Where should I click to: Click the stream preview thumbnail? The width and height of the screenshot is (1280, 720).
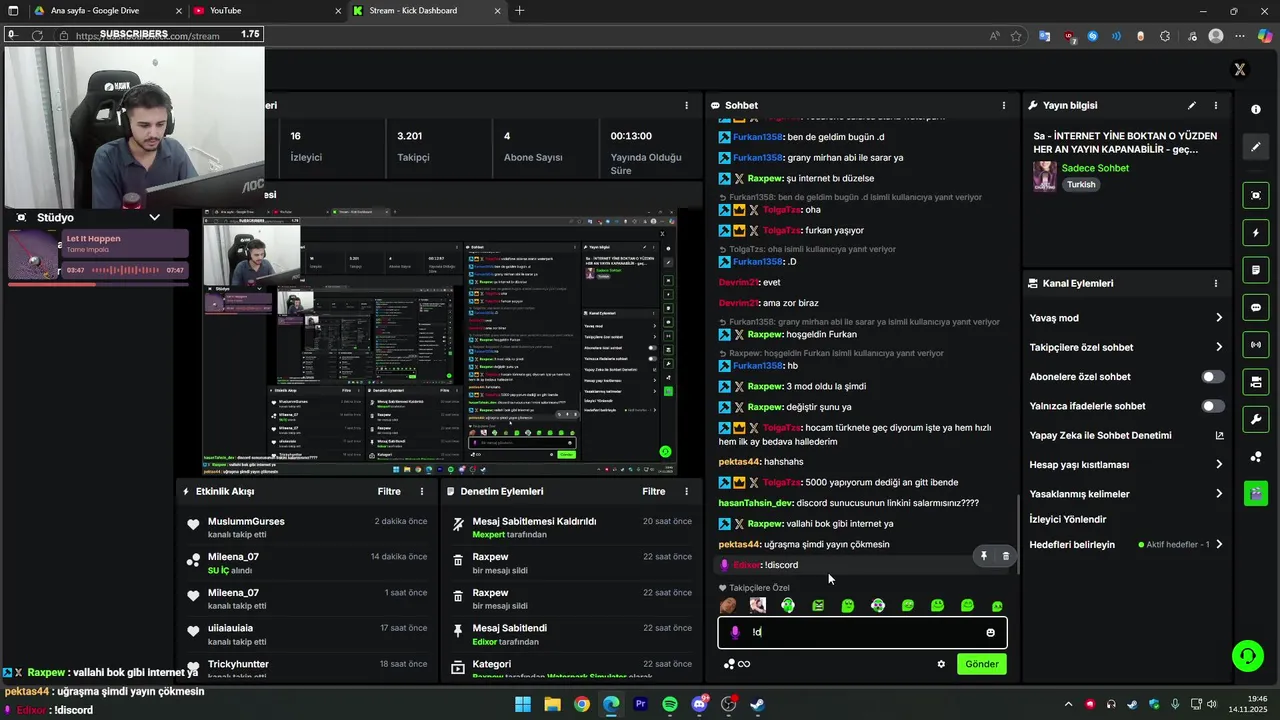click(x=440, y=342)
